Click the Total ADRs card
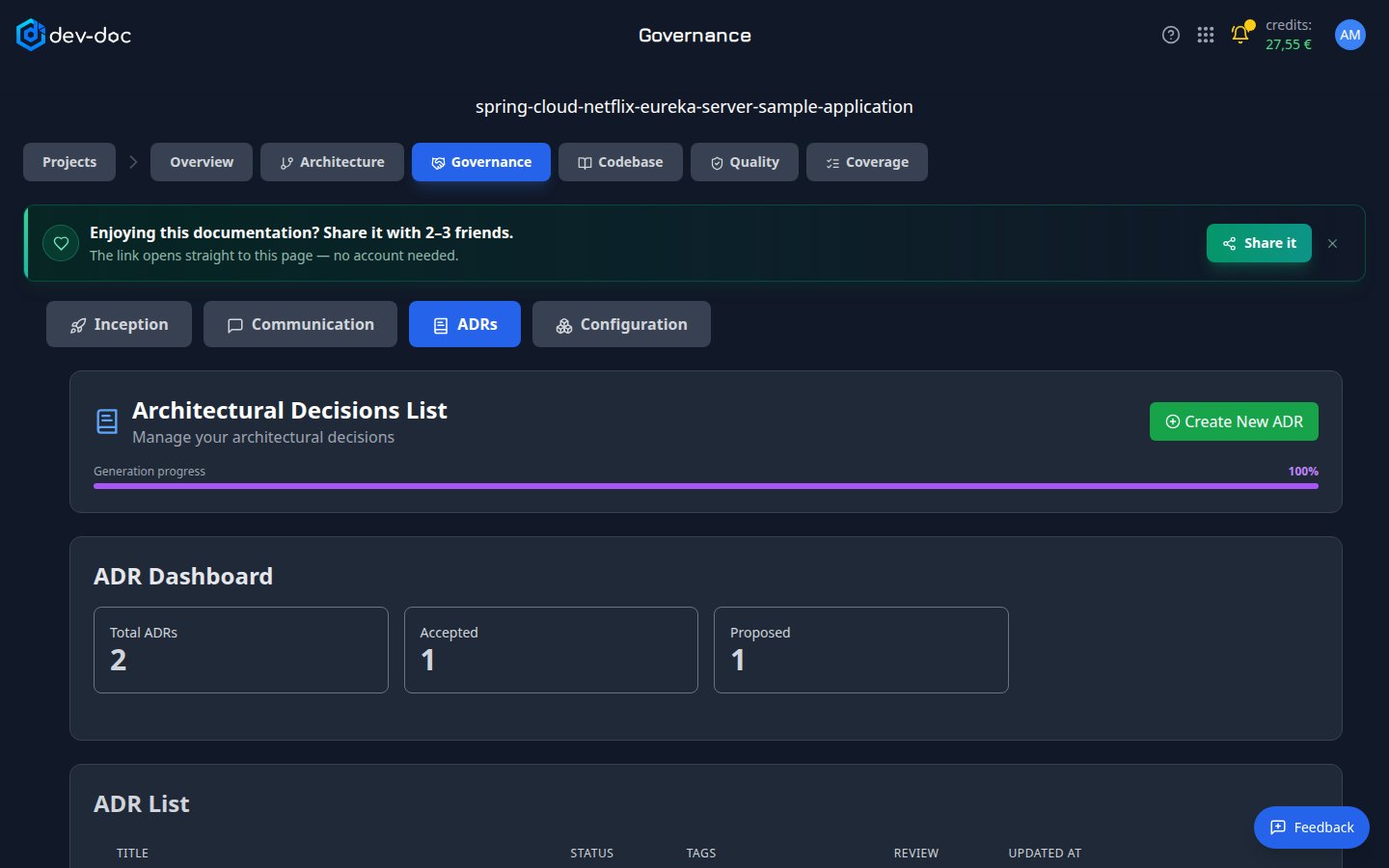1389x868 pixels. [241, 650]
